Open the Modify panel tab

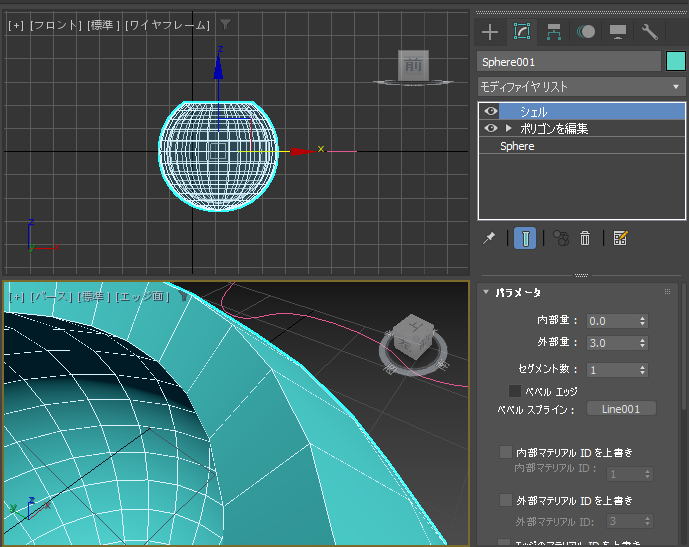(x=522, y=32)
